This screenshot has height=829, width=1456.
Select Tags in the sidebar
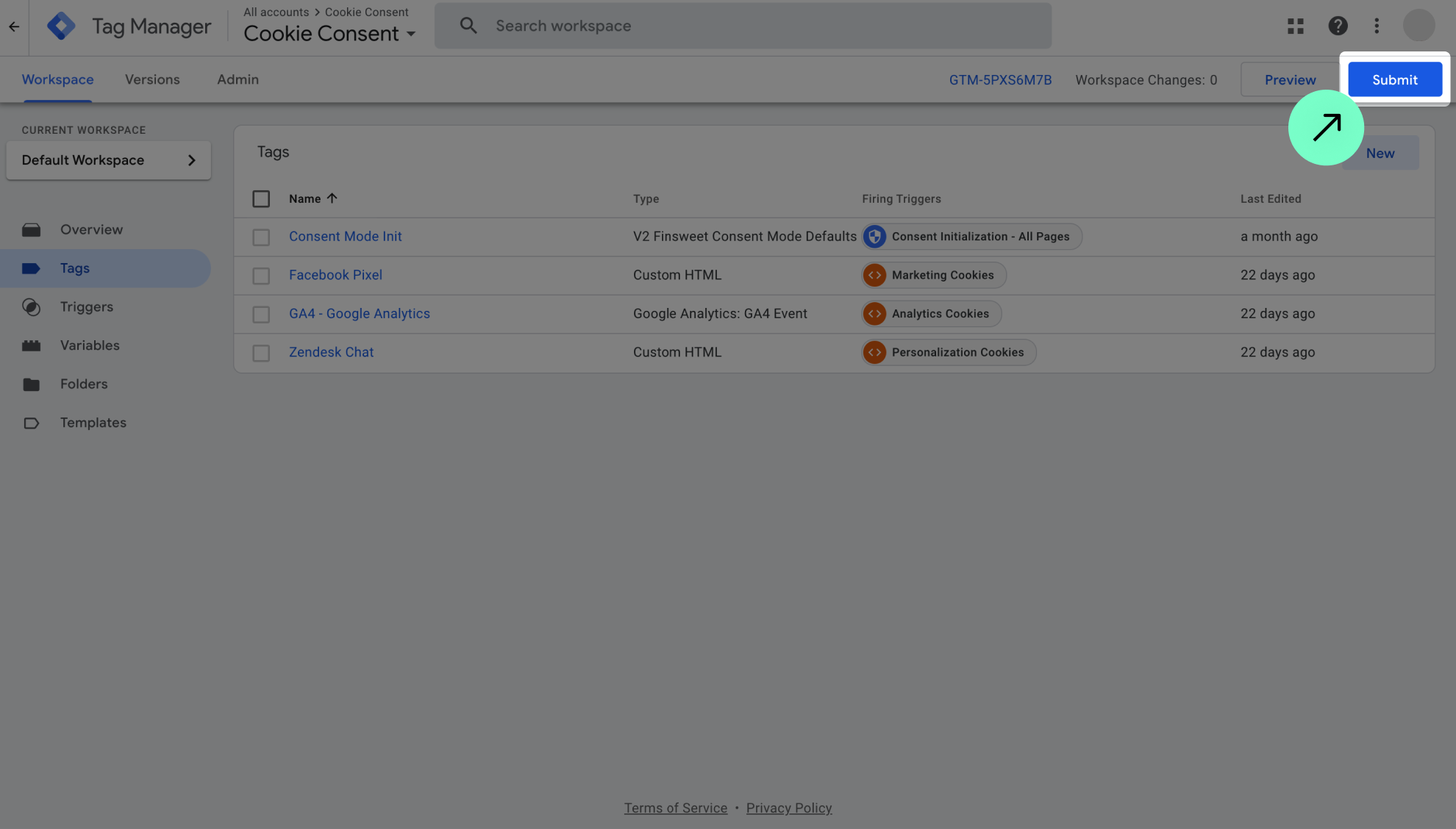tap(106, 268)
